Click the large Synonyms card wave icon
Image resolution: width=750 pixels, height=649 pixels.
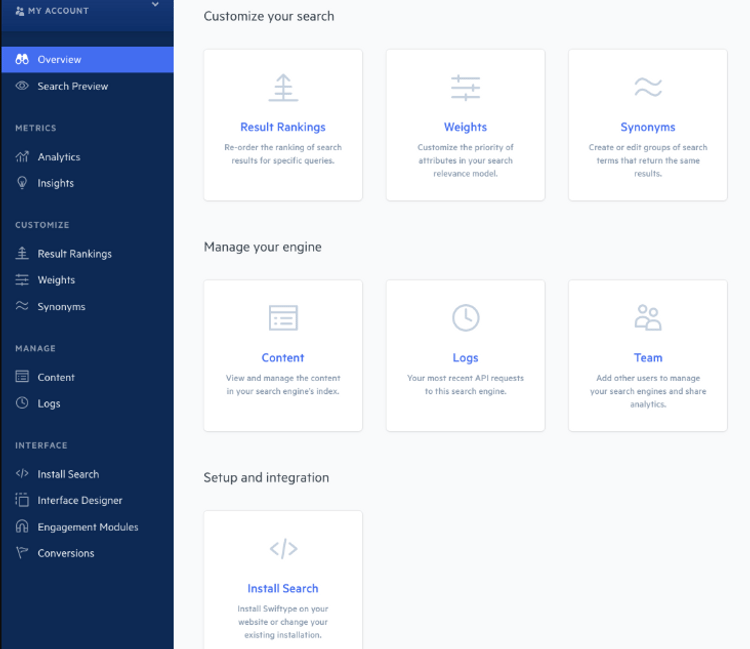pyautogui.click(x=648, y=87)
